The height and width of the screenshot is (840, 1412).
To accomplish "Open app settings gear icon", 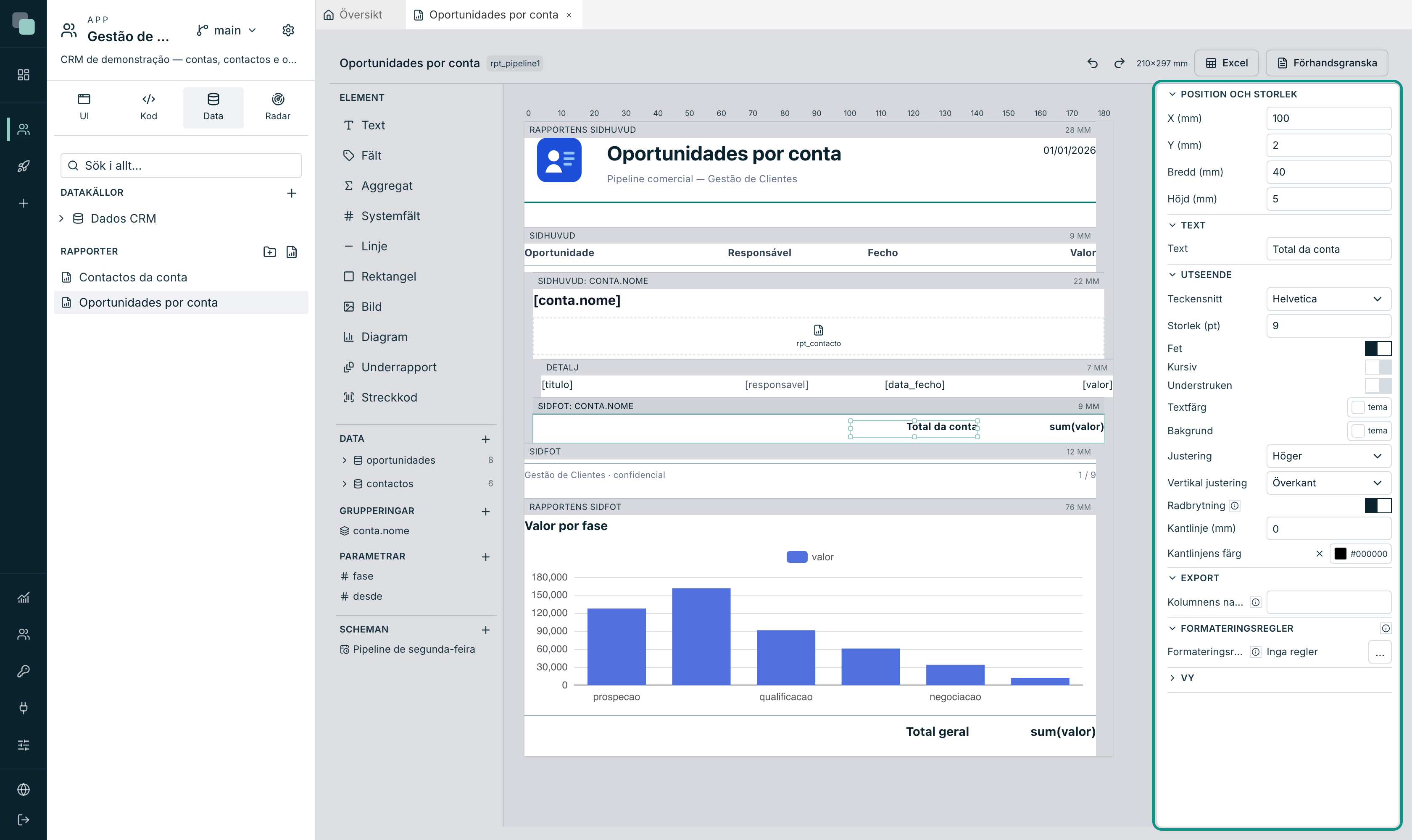I will point(288,30).
